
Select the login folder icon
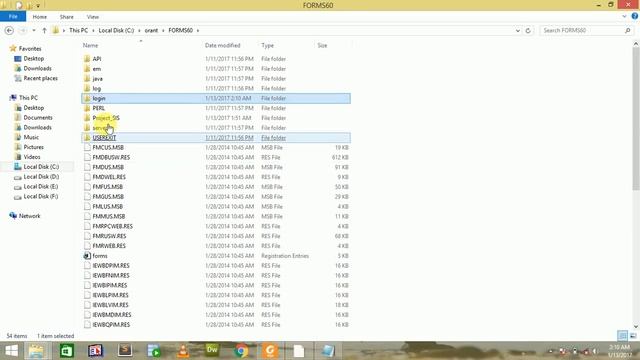(87, 98)
